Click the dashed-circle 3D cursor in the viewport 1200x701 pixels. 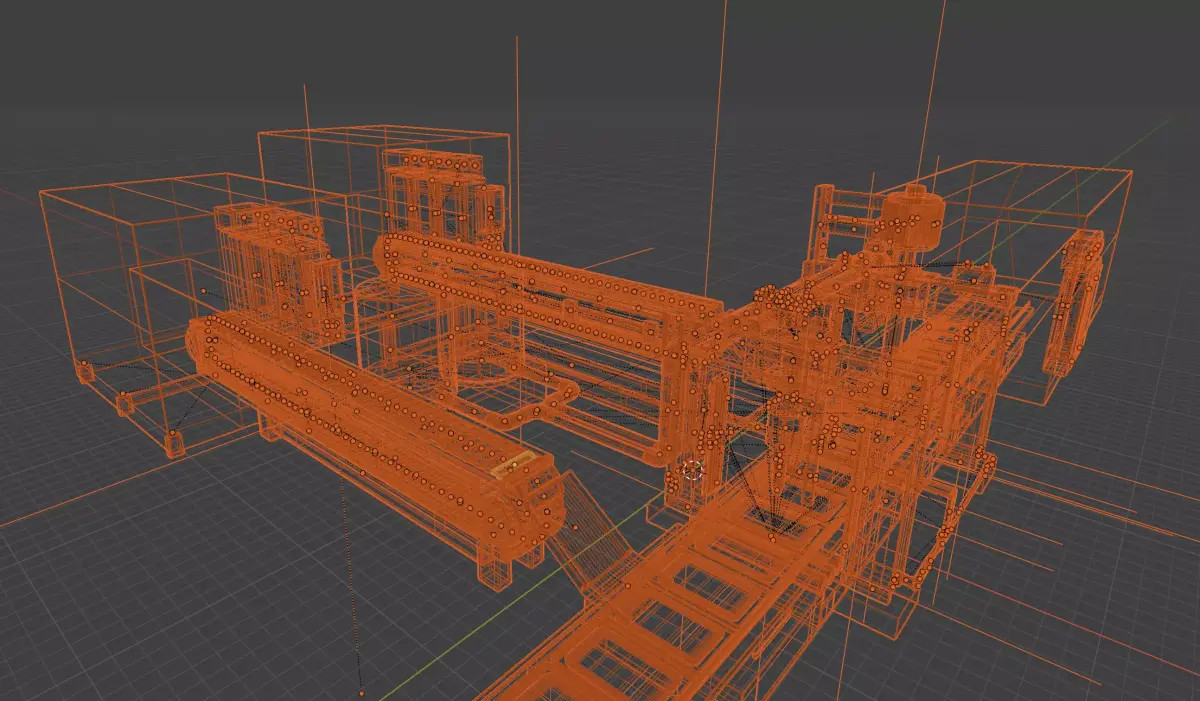[x=692, y=470]
